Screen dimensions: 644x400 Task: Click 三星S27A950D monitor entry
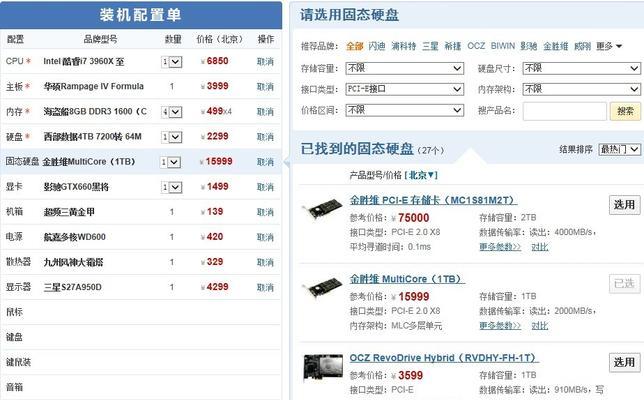(72, 287)
